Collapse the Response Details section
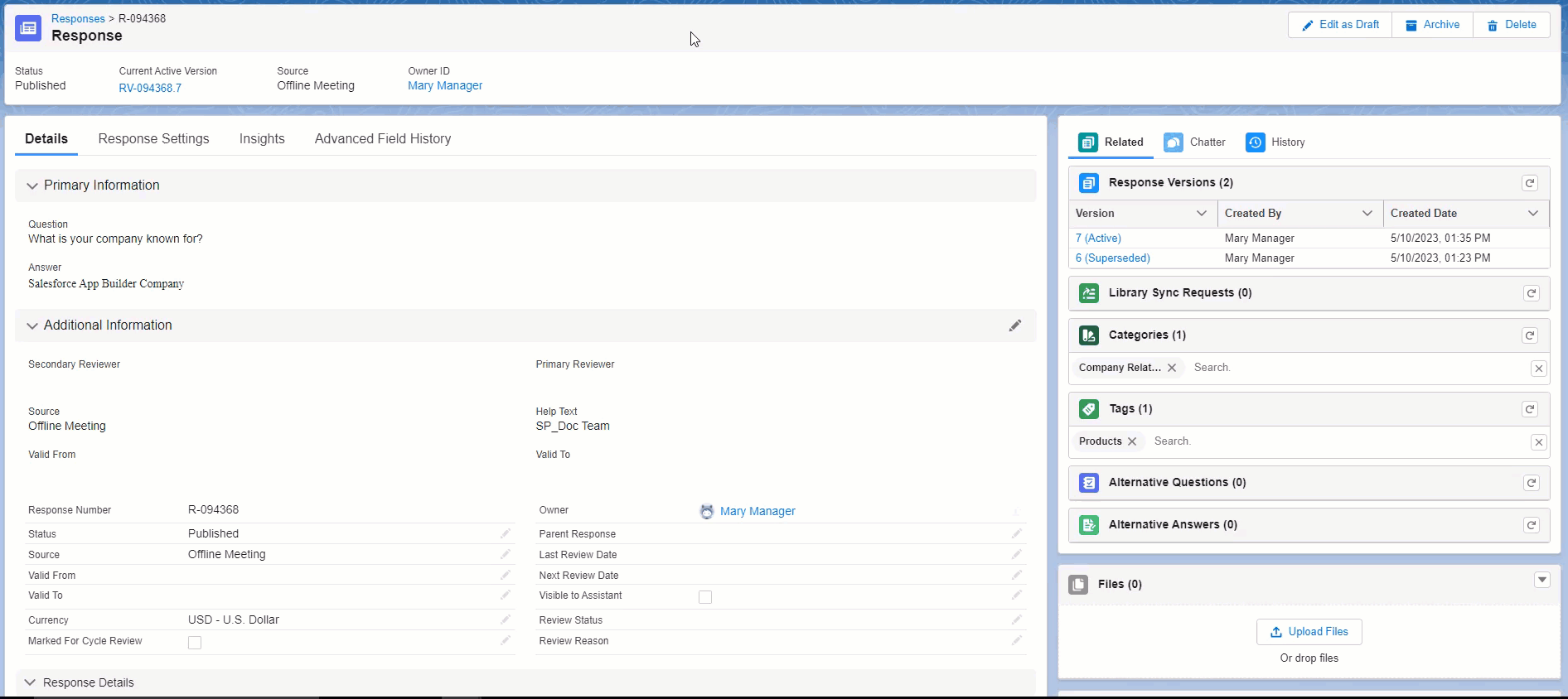This screenshot has width=1568, height=699. pos(31,682)
